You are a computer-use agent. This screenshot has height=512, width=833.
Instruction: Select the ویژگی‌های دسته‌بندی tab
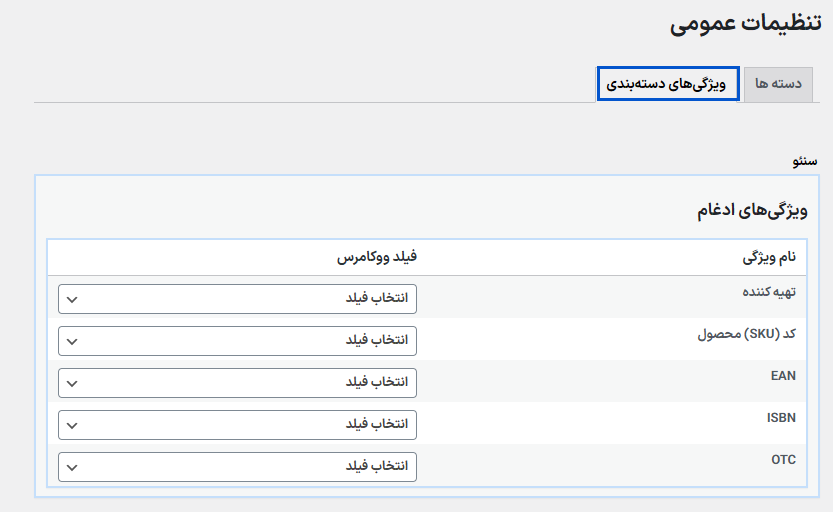click(x=667, y=84)
